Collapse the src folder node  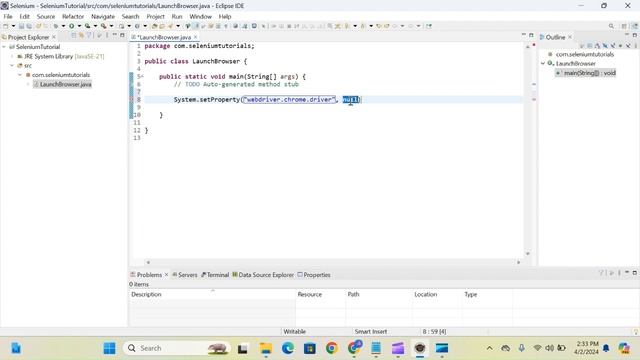coord(12,66)
